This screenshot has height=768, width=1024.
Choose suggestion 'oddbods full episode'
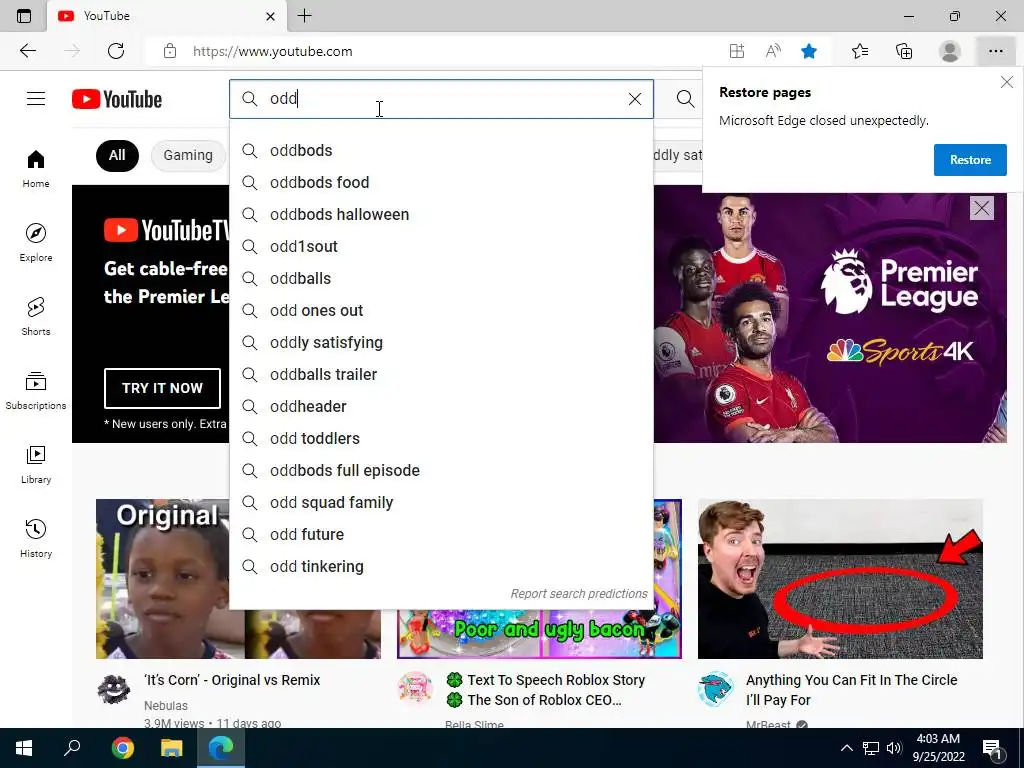tap(441, 470)
